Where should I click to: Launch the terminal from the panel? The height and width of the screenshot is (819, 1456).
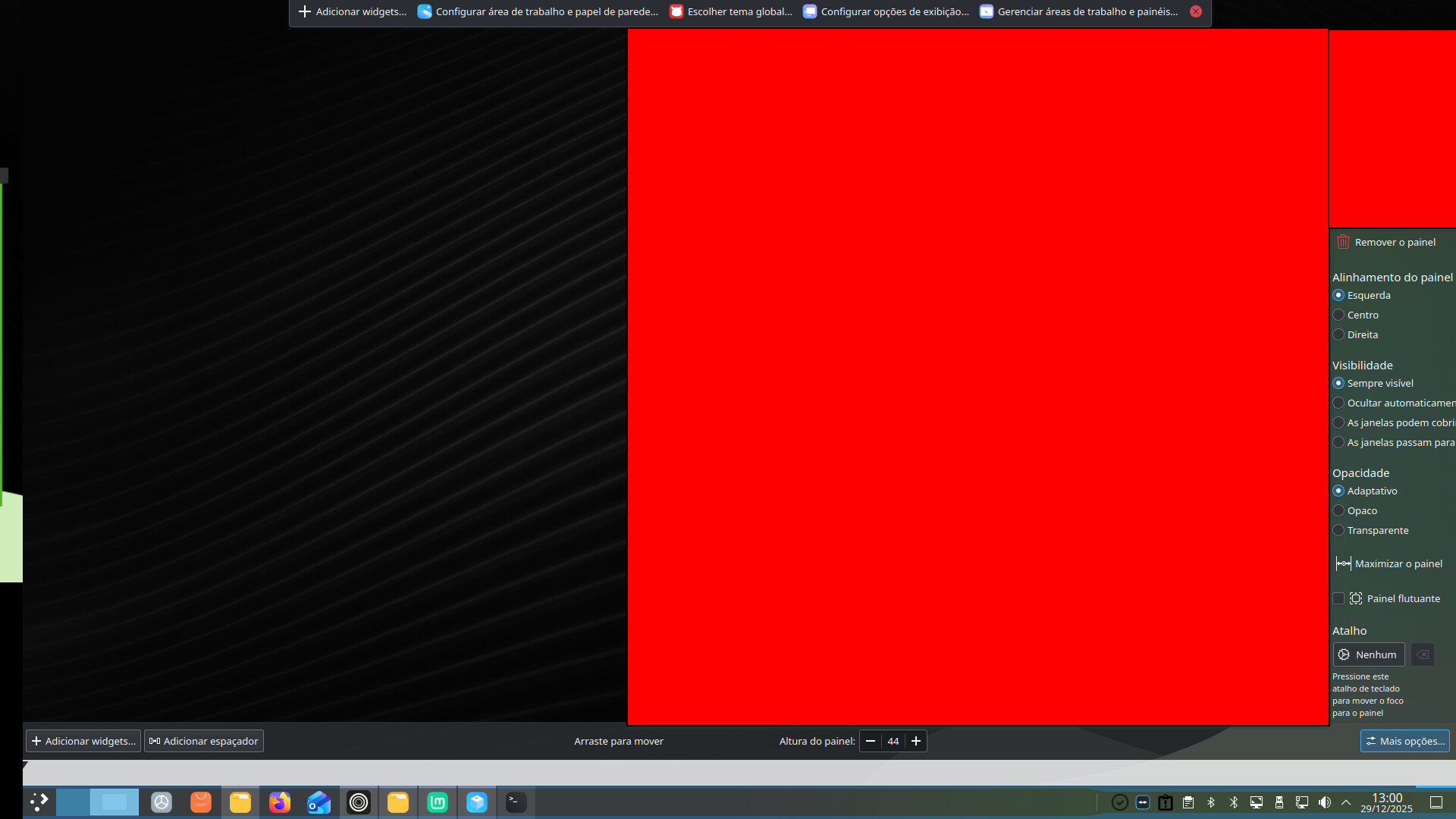(516, 802)
